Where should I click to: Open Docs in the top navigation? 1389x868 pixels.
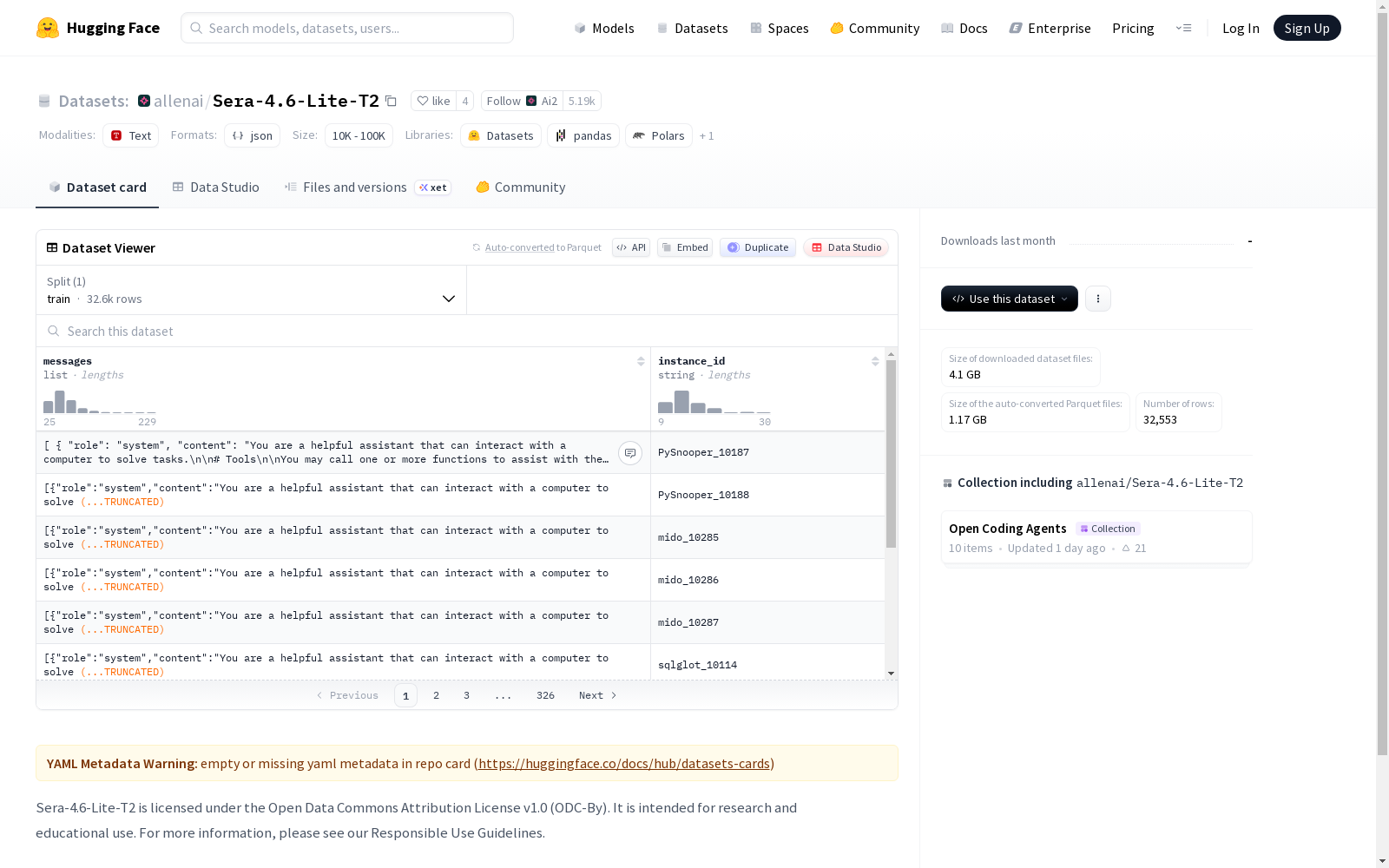click(x=964, y=28)
